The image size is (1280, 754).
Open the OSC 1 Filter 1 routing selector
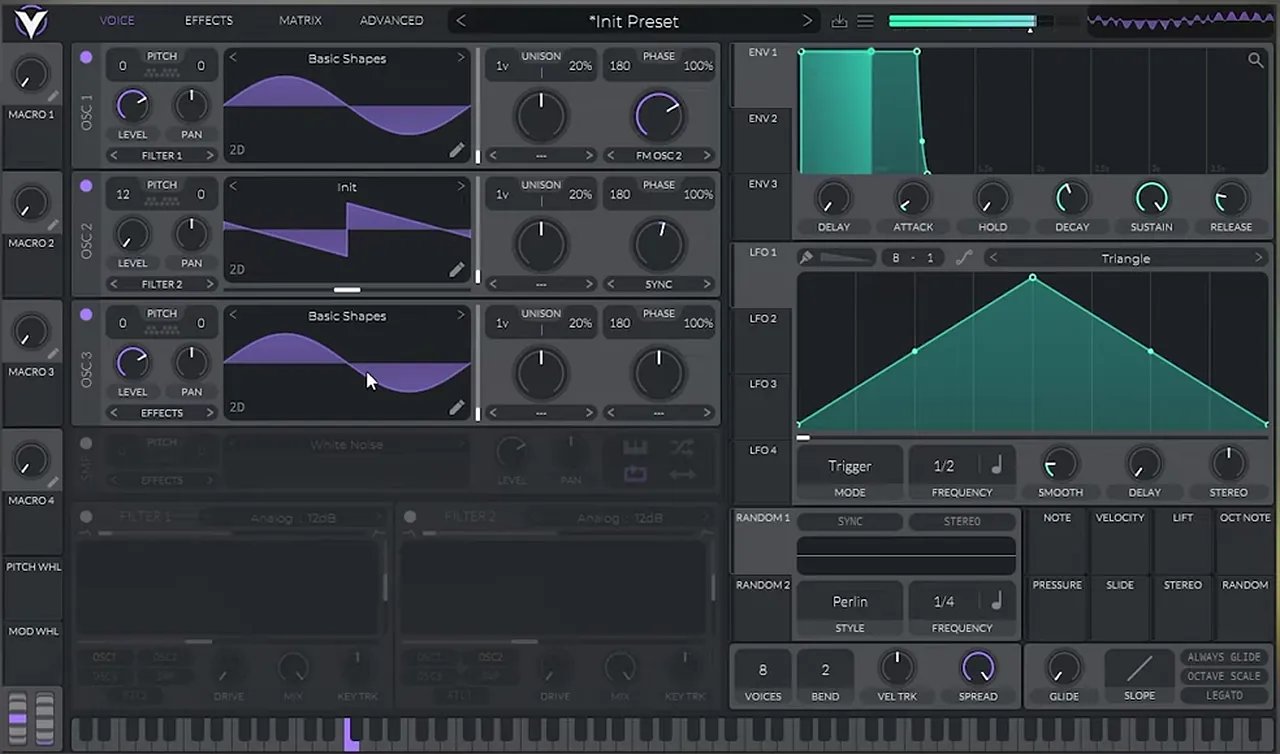(x=162, y=155)
